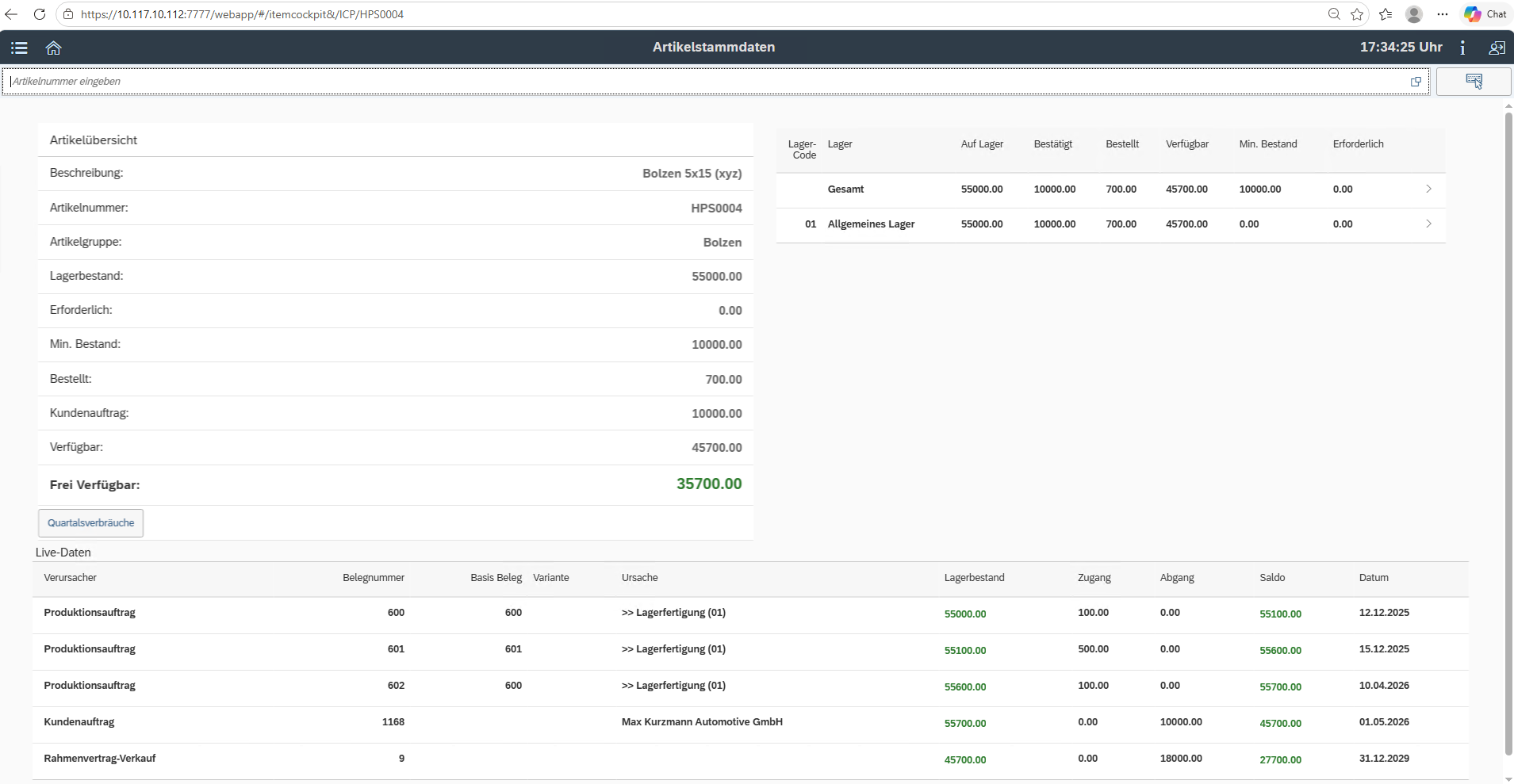The image size is (1514, 784).
Task: Click the Frei Verfügbar value 35700.00
Action: click(x=709, y=484)
